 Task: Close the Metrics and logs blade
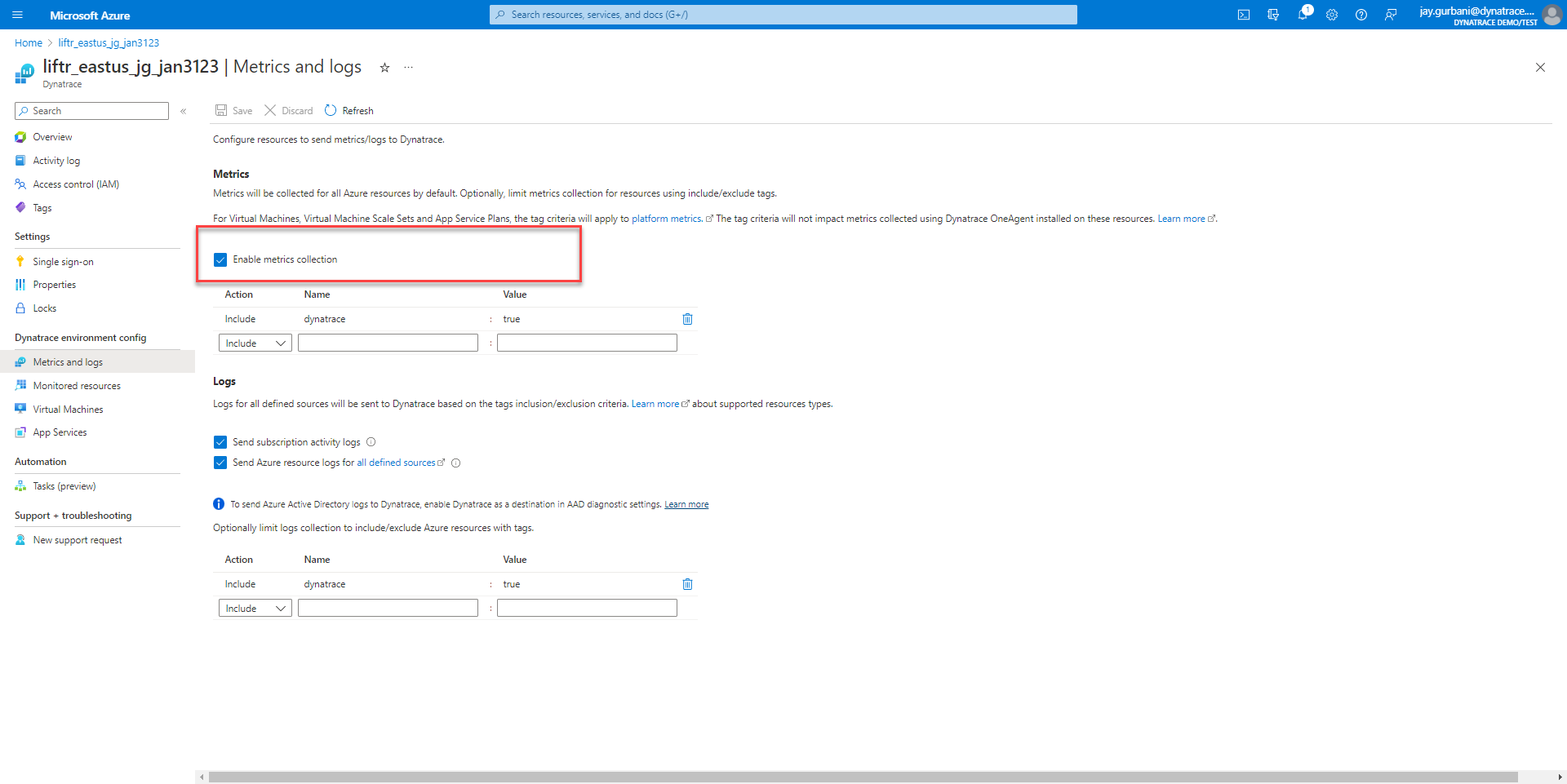(x=1540, y=68)
